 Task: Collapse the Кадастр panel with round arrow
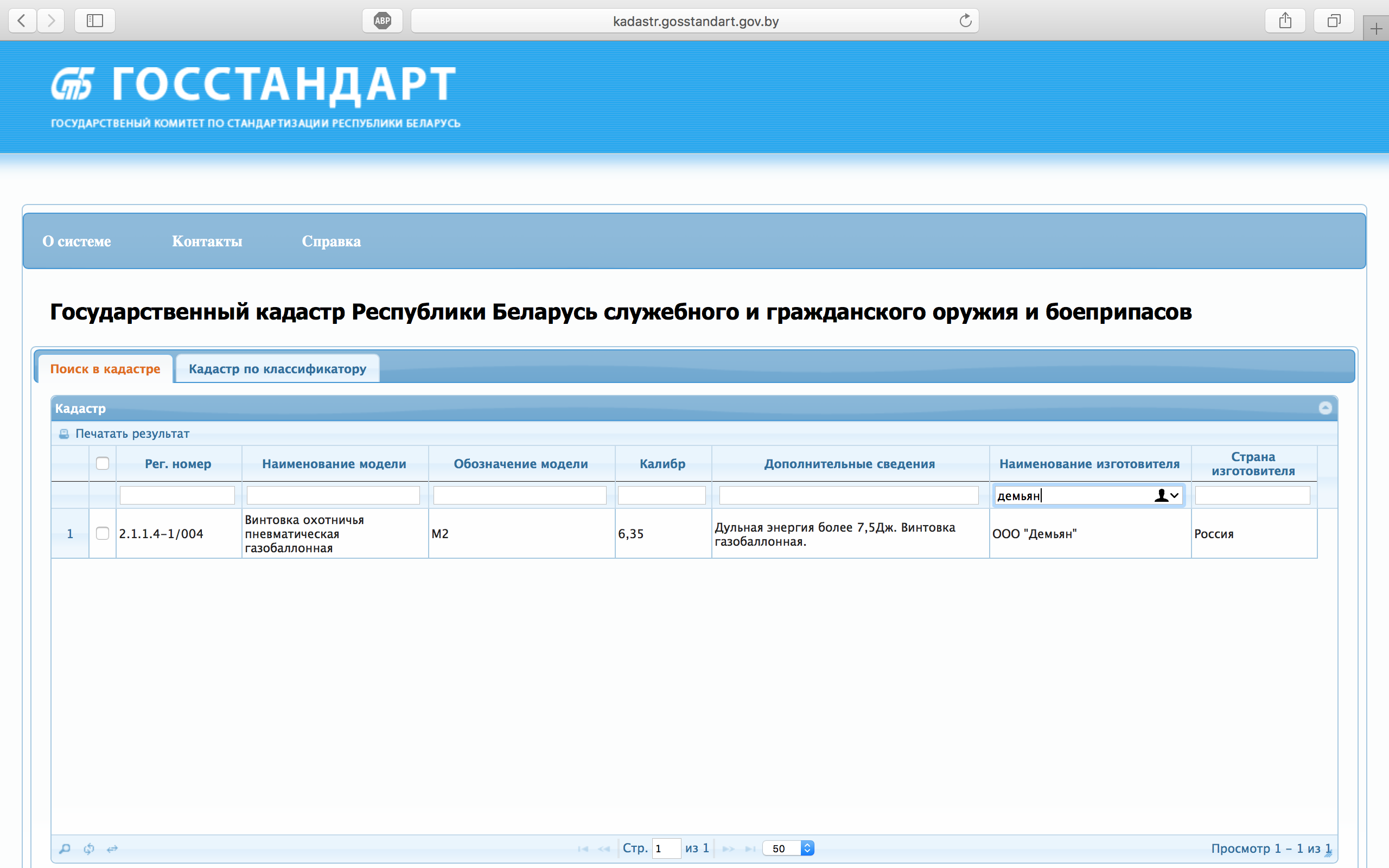[1325, 408]
